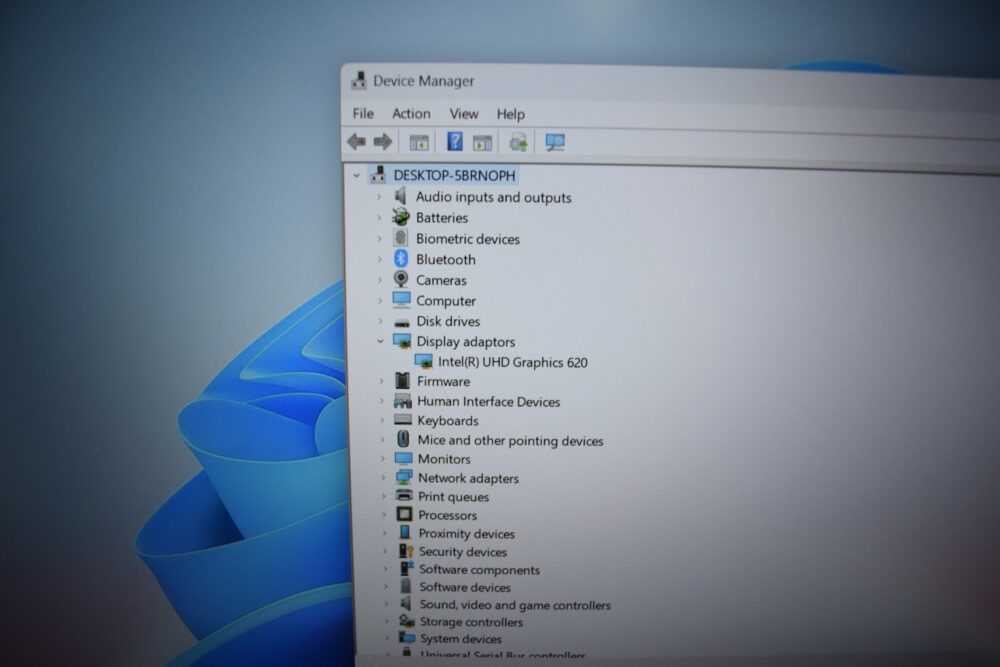Select the Software devices label
Image resolution: width=1000 pixels, height=667 pixels.
465,587
